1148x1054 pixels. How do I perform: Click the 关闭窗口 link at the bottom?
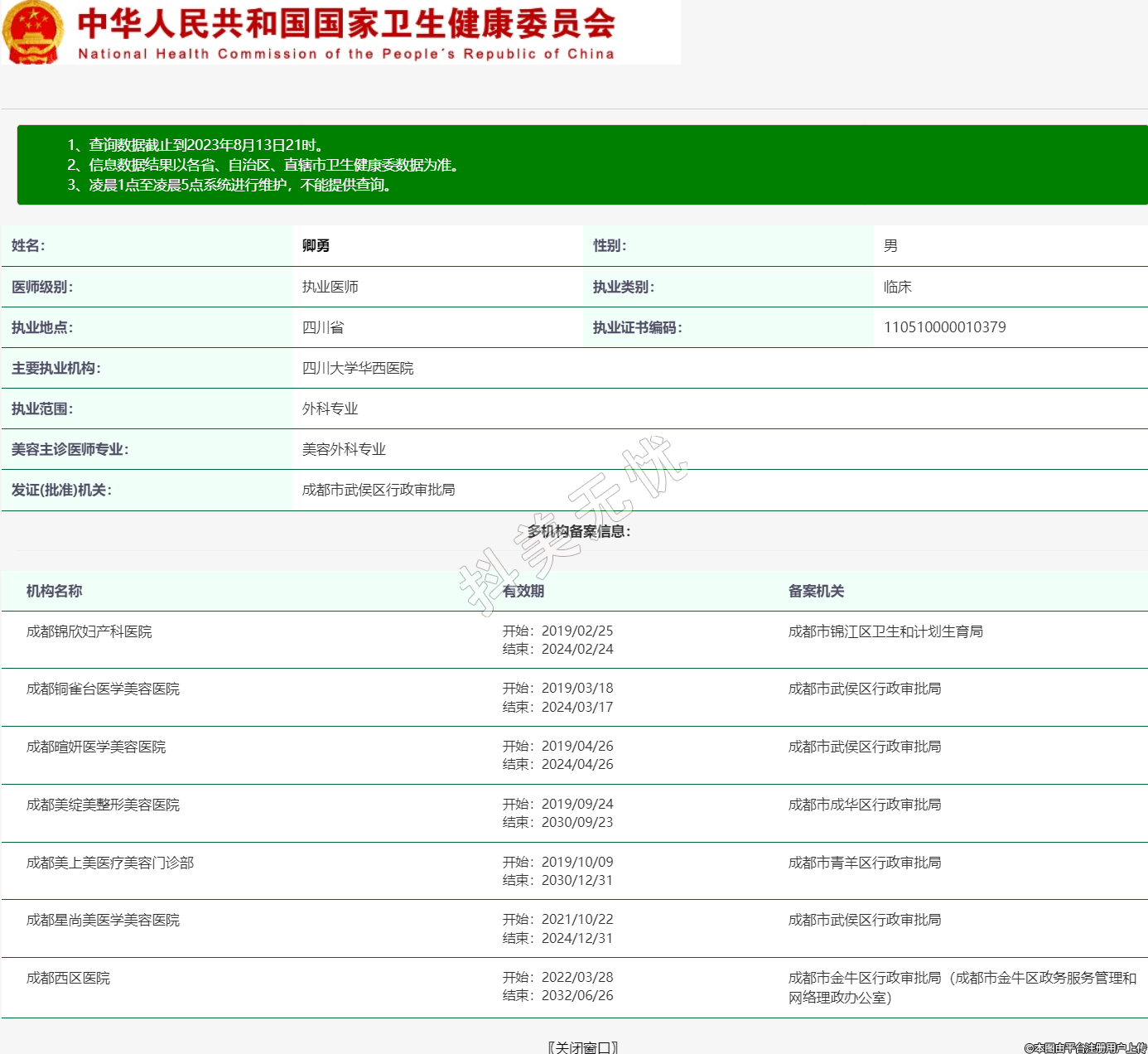583,1047
